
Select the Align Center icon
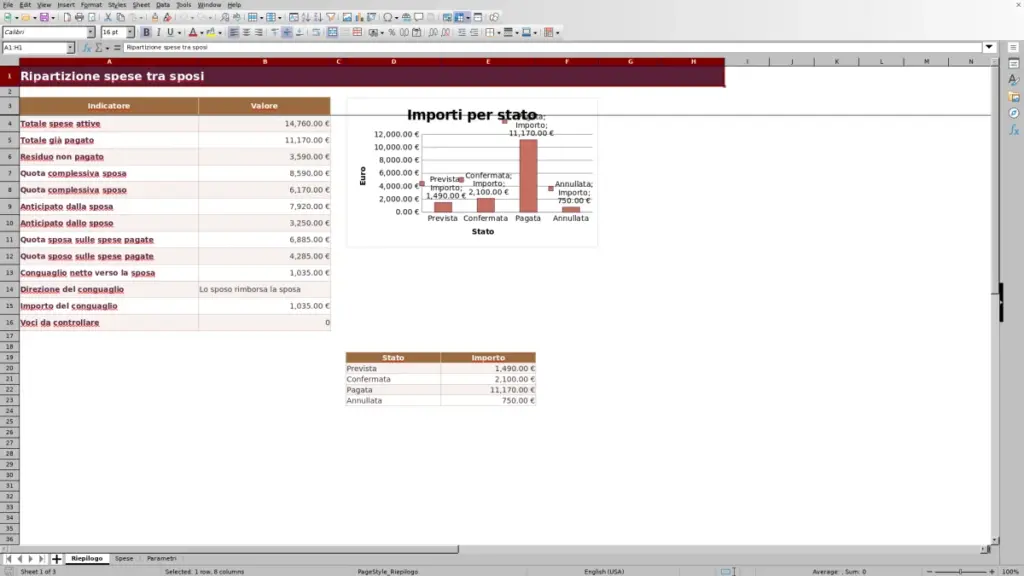[246, 32]
